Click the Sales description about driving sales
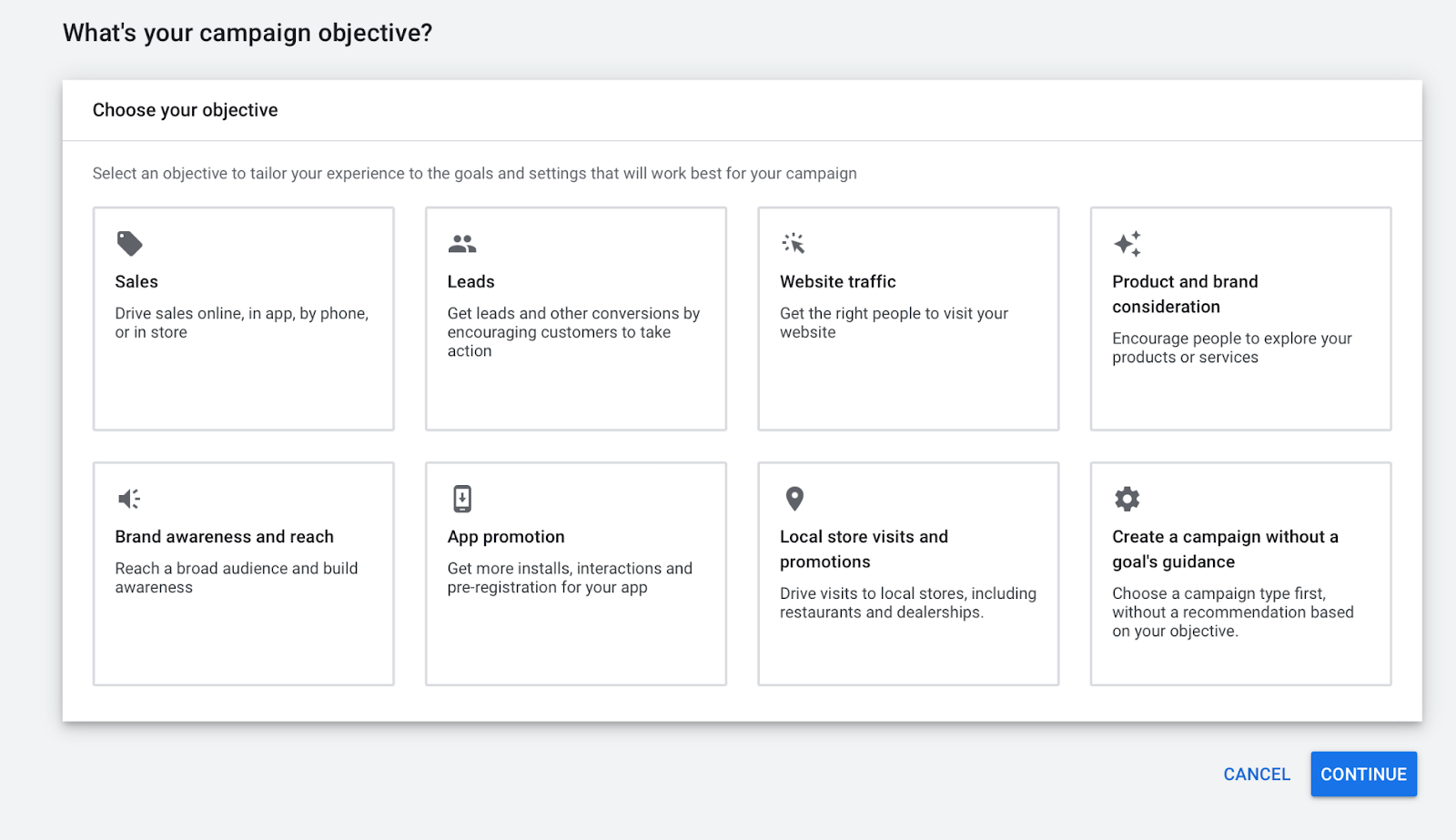Screen dimensions: 1456x840 click(x=241, y=323)
